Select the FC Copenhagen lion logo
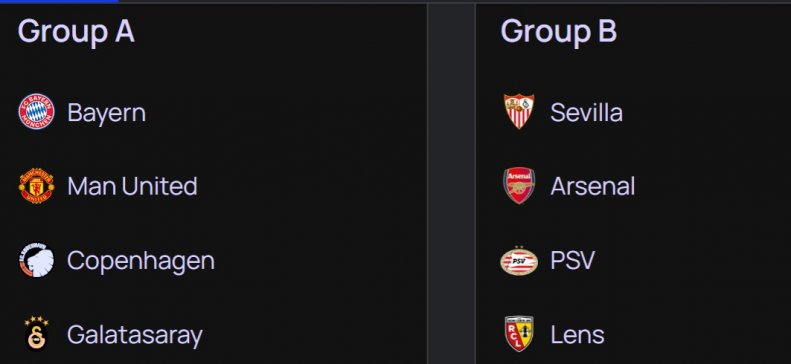 click(36, 260)
